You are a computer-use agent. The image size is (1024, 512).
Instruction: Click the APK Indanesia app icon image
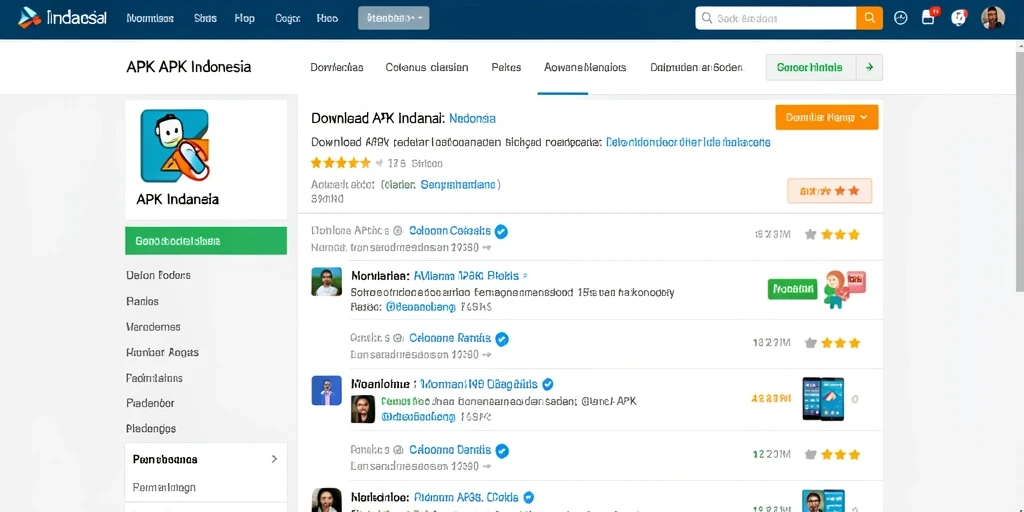click(x=174, y=146)
